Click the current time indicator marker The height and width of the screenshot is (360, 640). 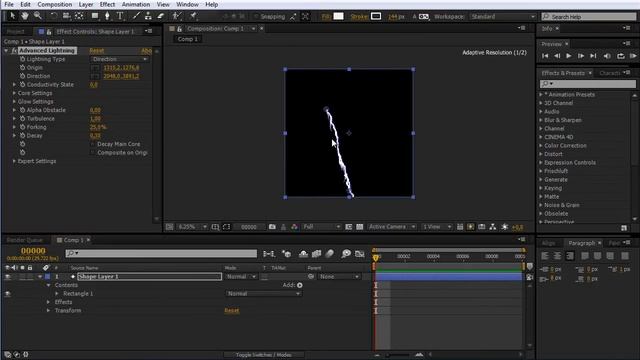(x=376, y=258)
